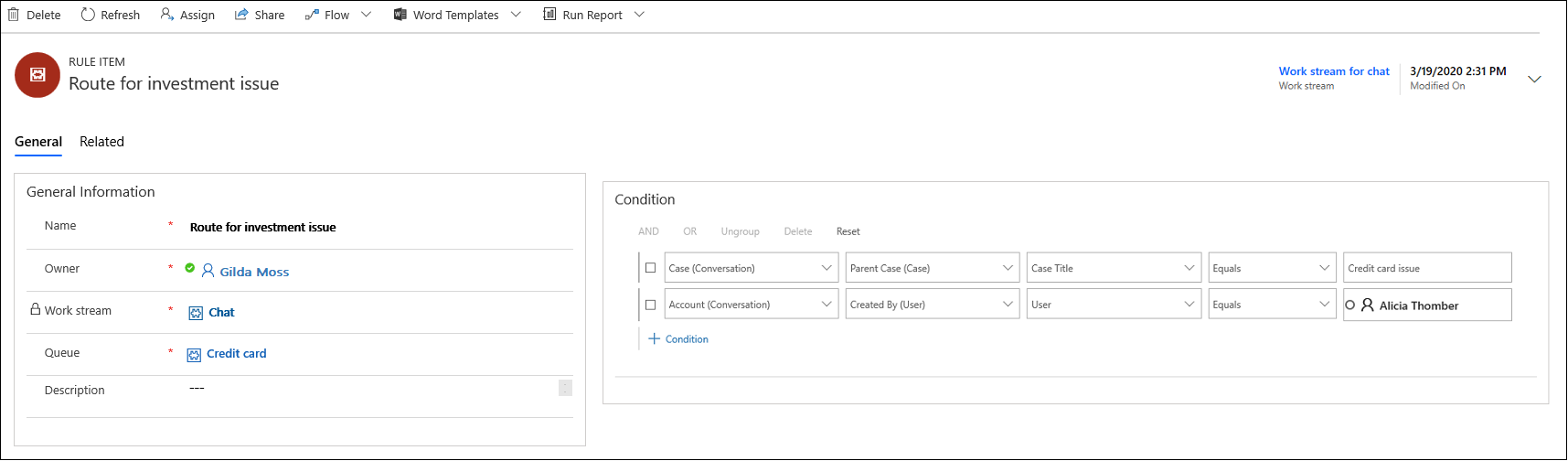Expand the Word Templates dropdown arrow
This screenshot has width=1568, height=461.
coord(516,15)
